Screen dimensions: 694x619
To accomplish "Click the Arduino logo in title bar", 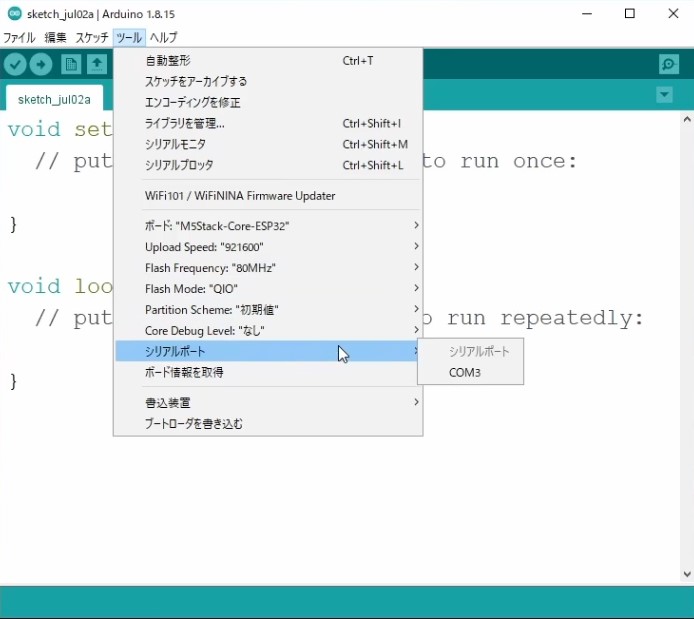I will [15, 14].
